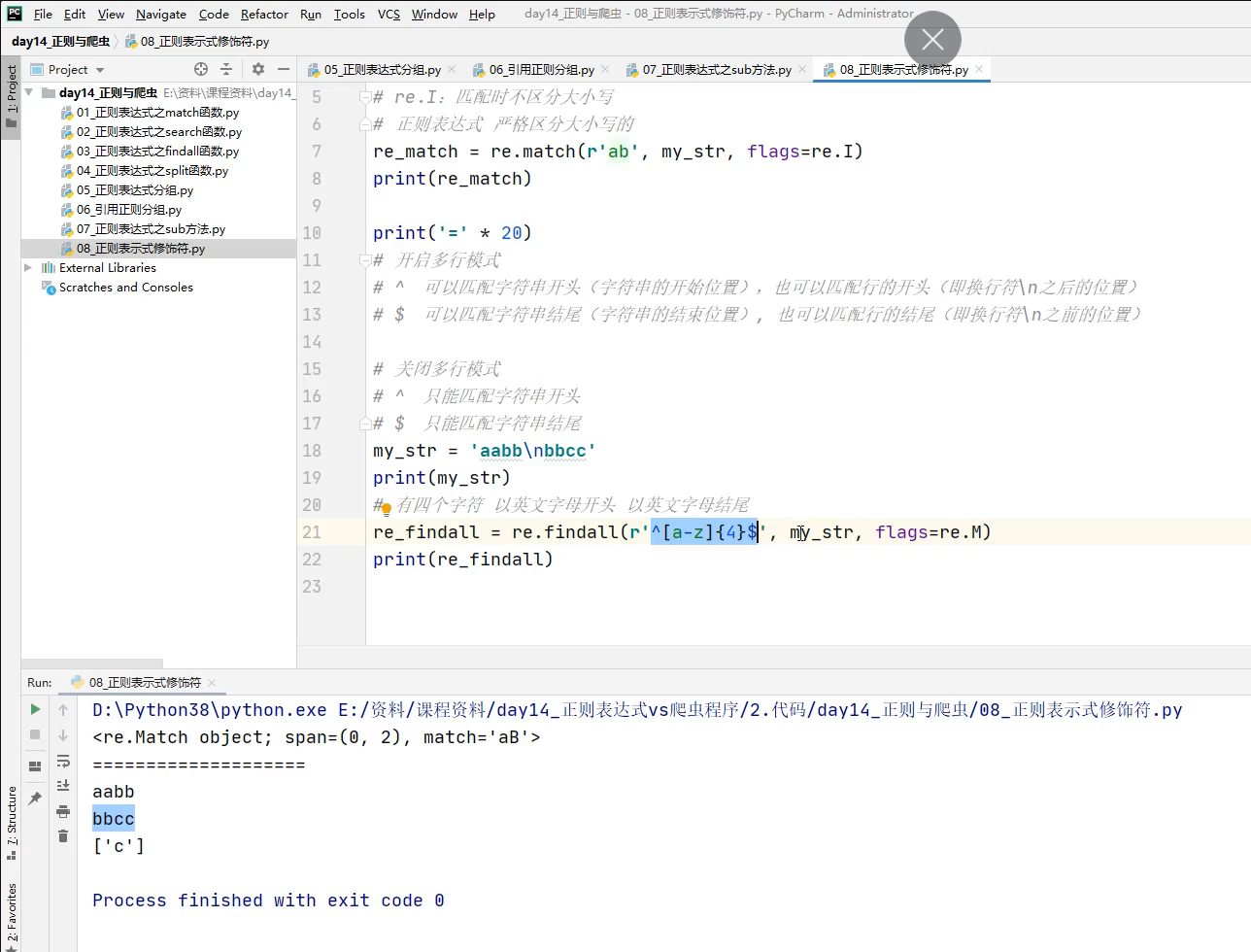Open the Edit menu
Screen dimensions: 1251x952
click(x=75, y=14)
